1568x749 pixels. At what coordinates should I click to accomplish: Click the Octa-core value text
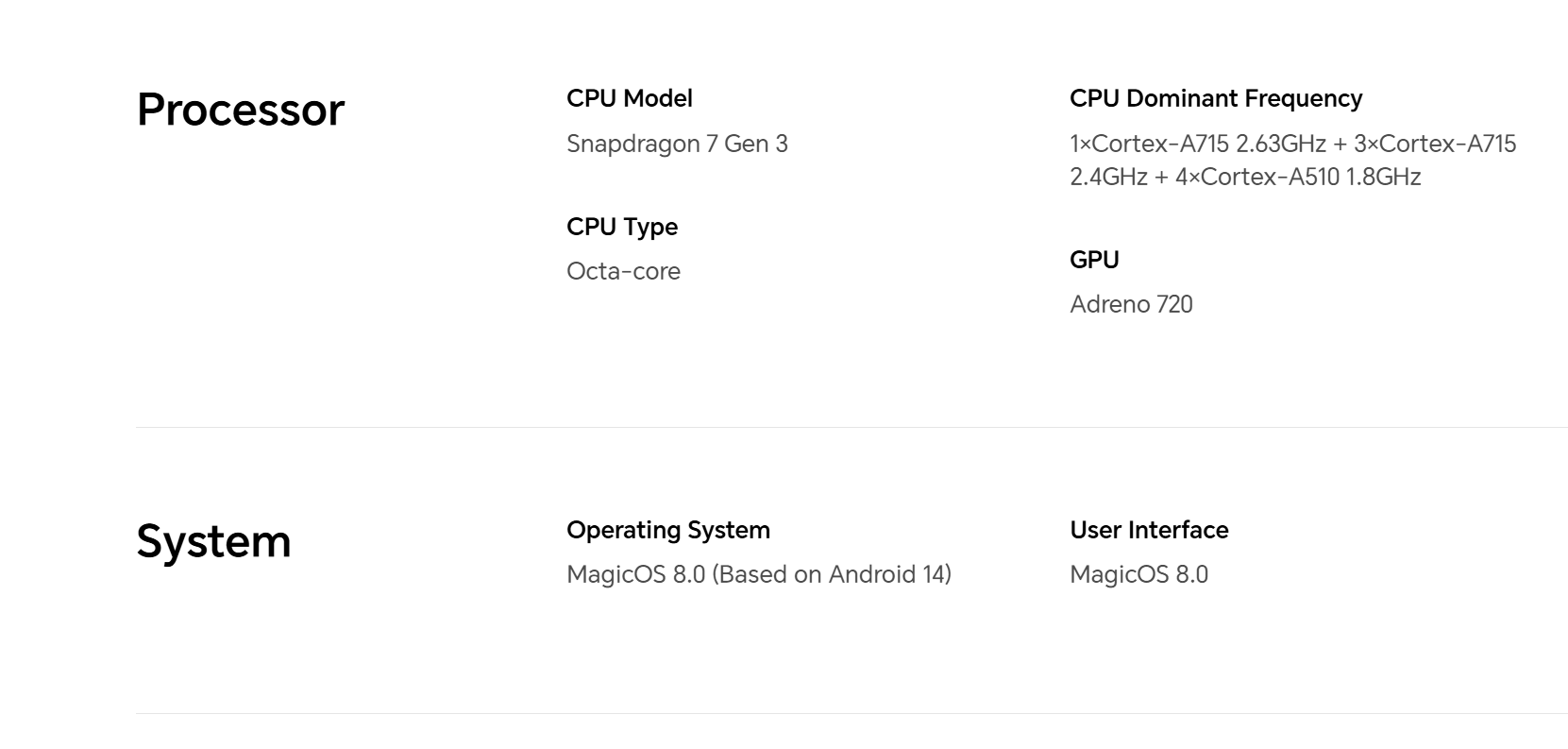point(623,271)
